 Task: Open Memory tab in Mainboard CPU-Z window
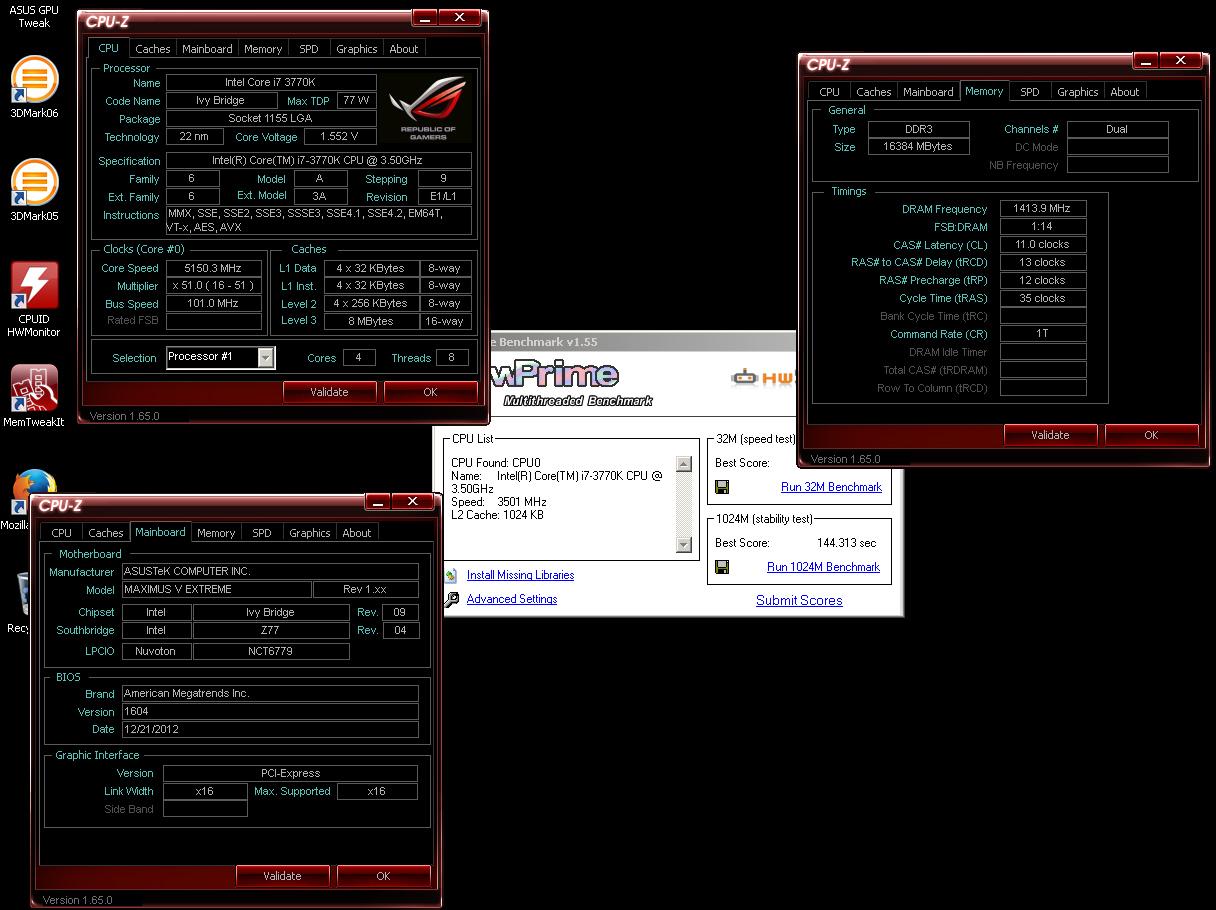[x=216, y=533]
